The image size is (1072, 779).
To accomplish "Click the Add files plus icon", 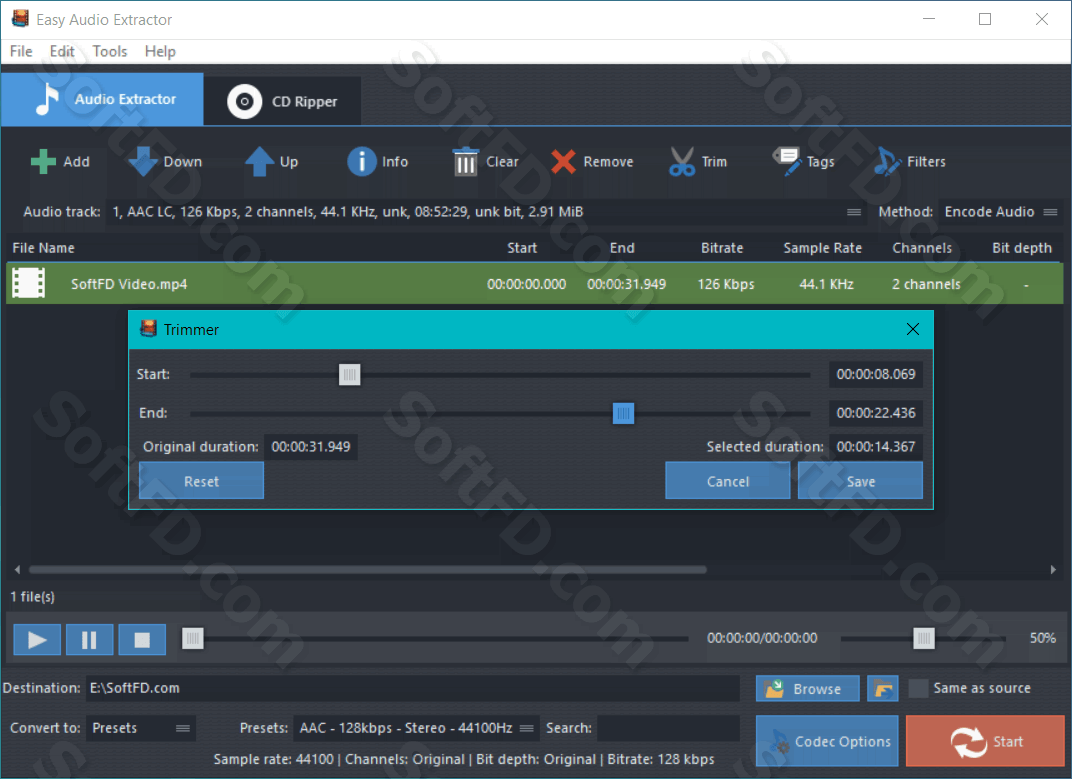I will [x=43, y=162].
